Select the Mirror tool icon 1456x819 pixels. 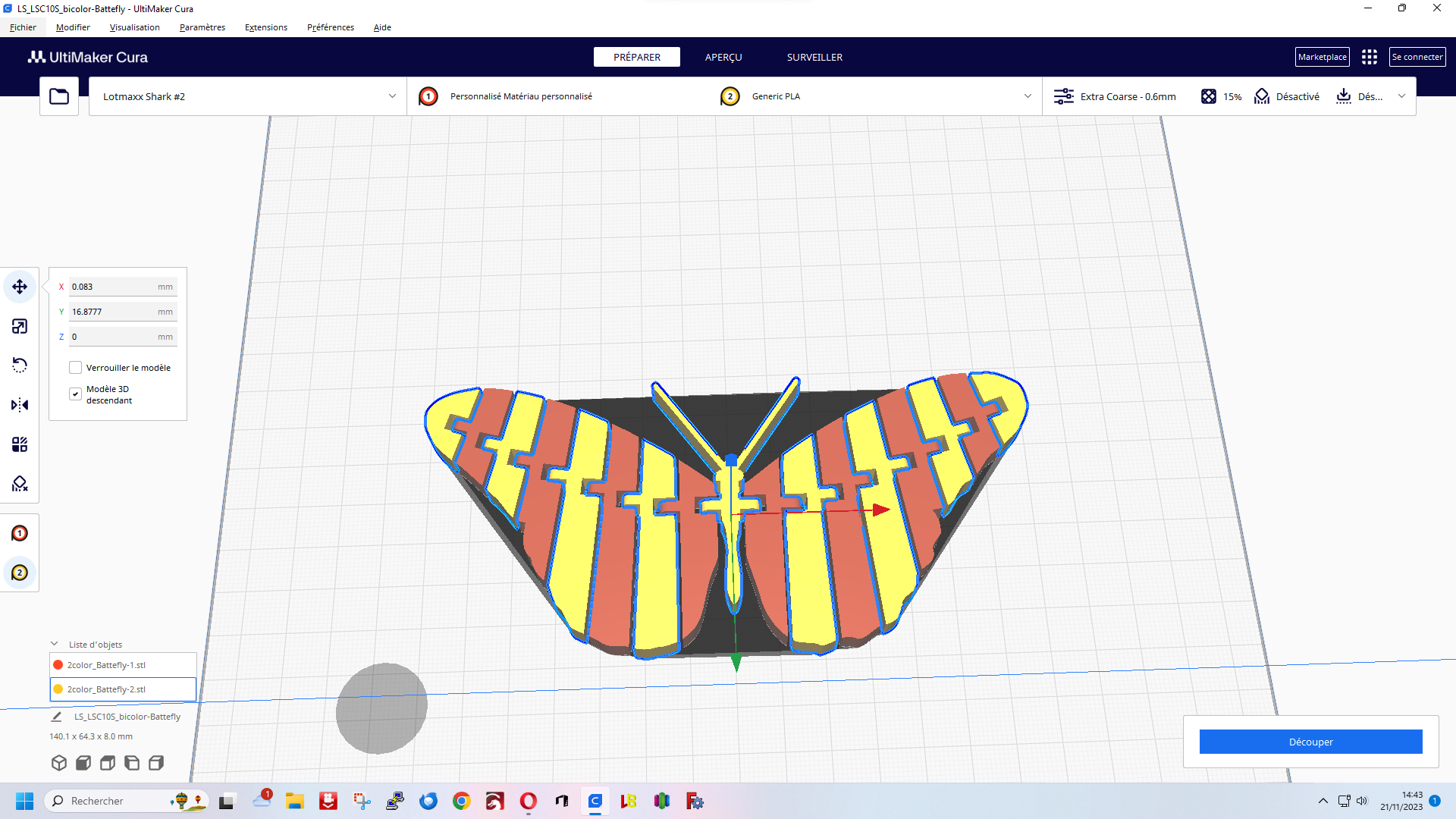click(20, 405)
